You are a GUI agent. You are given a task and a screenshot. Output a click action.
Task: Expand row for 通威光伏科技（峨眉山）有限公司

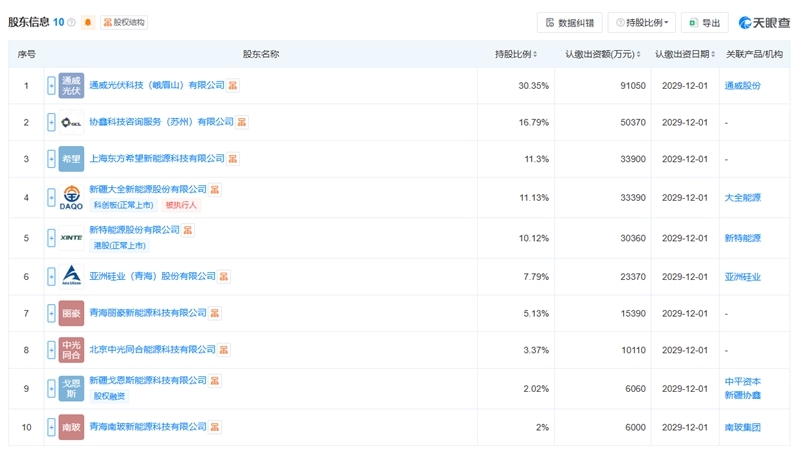[x=52, y=86]
